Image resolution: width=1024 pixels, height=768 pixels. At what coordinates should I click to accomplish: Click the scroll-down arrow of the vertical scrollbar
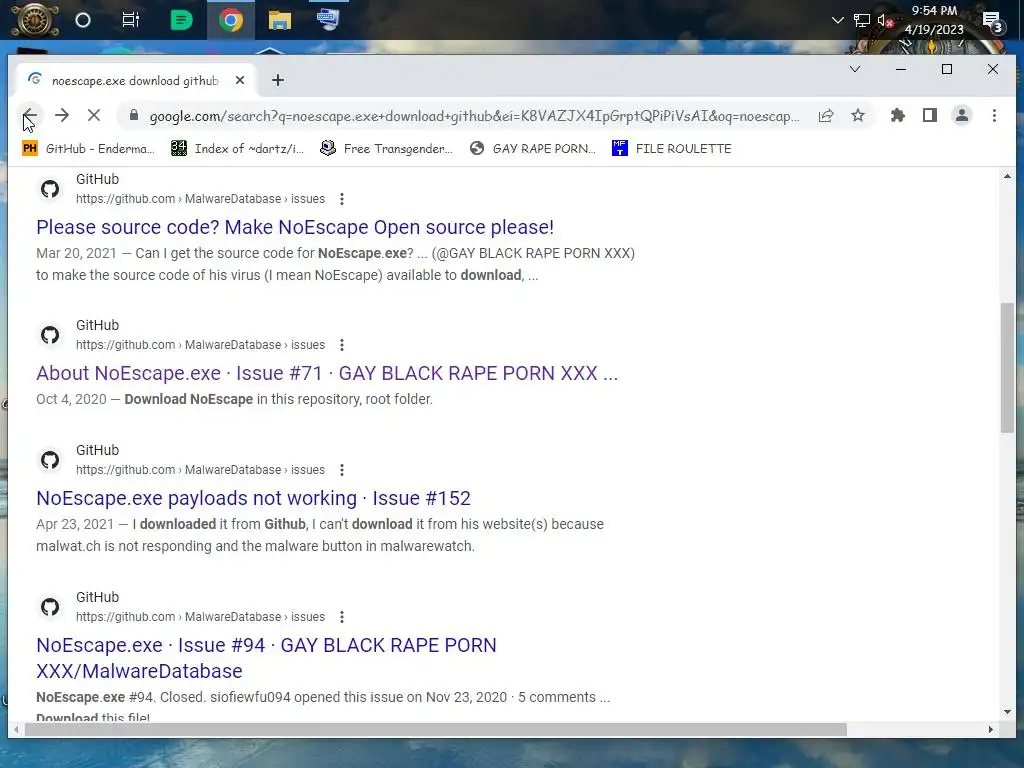coord(1006,712)
